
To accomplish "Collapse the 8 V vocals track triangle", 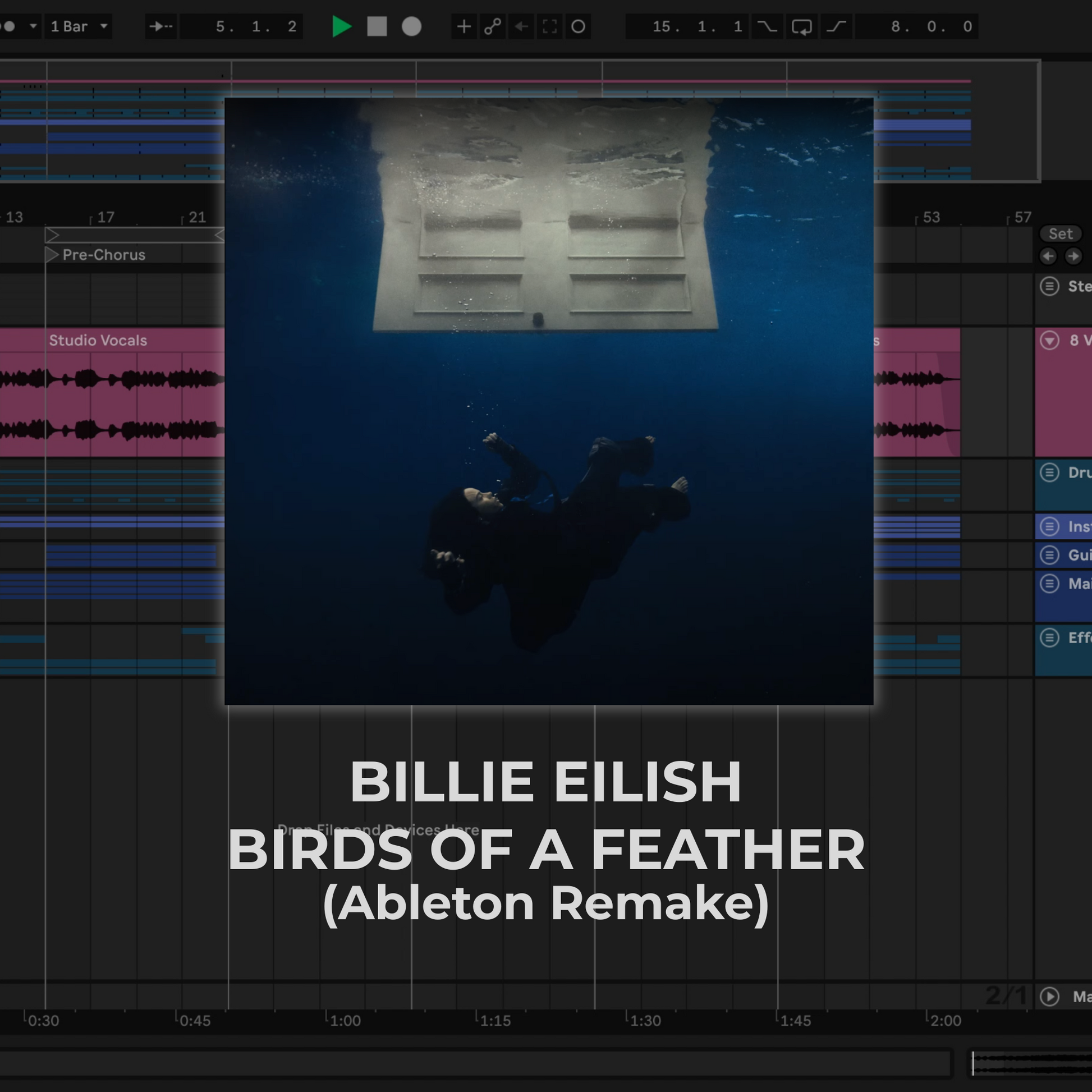I will pos(1049,340).
